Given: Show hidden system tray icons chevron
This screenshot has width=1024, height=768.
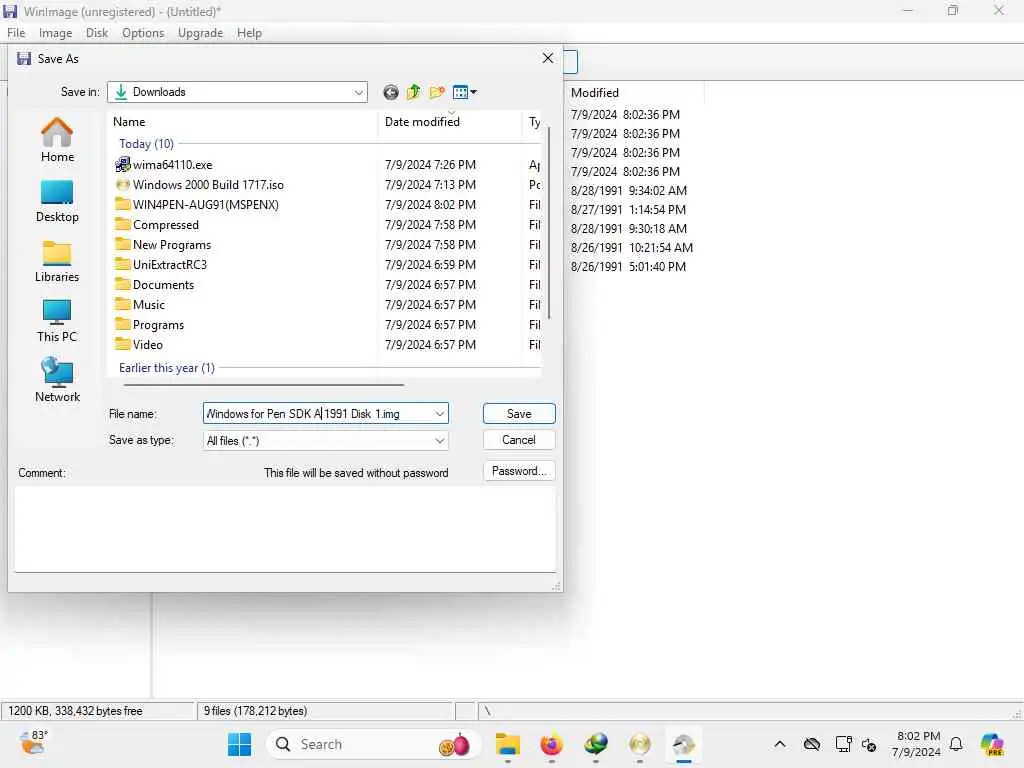Looking at the screenshot, I should point(780,744).
